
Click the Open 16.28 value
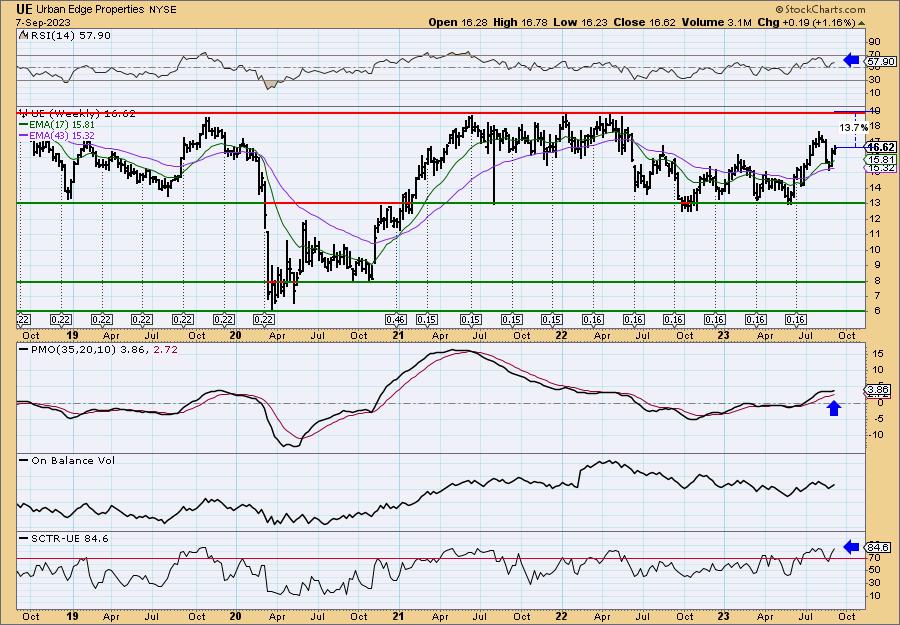[455, 22]
